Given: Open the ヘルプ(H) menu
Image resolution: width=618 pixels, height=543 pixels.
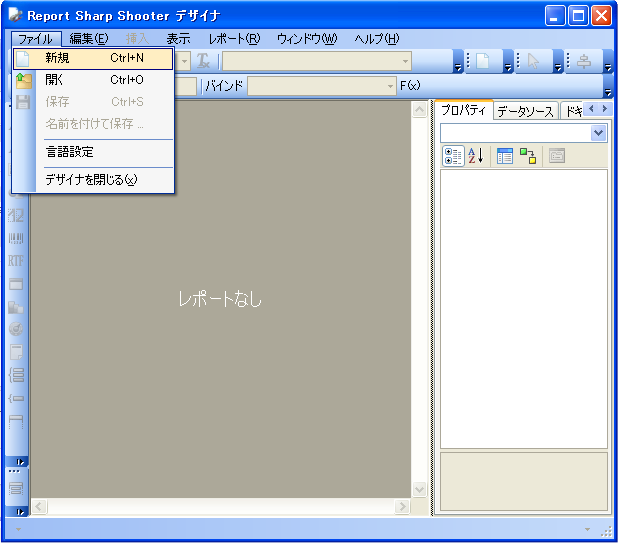Looking at the screenshot, I should point(377,39).
